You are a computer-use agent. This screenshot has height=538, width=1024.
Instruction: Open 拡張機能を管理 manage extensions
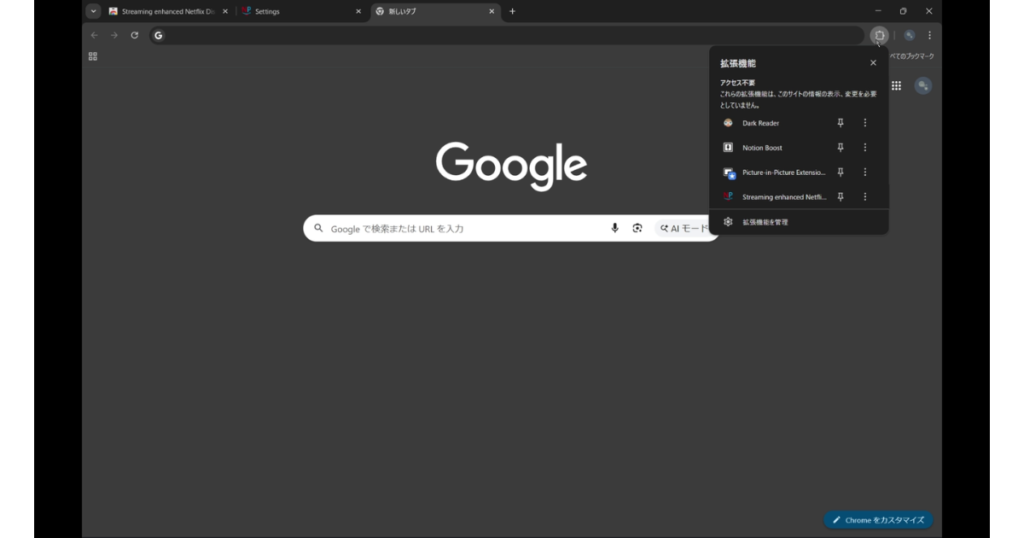[765, 222]
